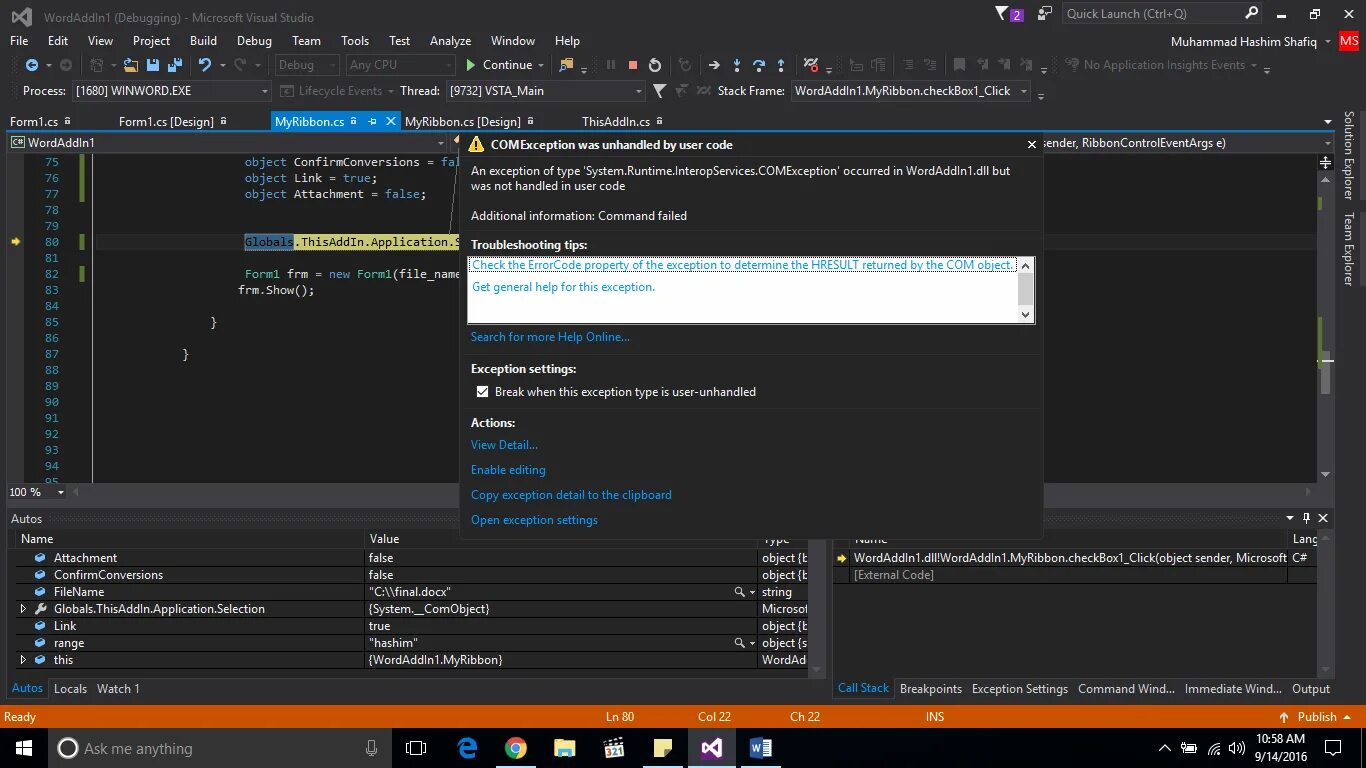The height and width of the screenshot is (768, 1366).
Task: Open the Continue button dropdown arrow
Action: coord(541,65)
